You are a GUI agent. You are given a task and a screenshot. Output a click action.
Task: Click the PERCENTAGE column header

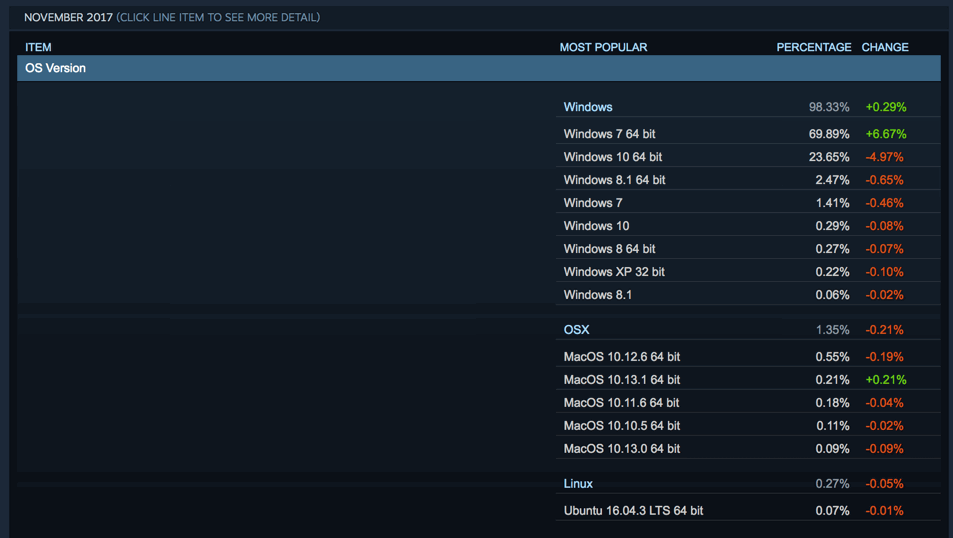click(x=814, y=47)
